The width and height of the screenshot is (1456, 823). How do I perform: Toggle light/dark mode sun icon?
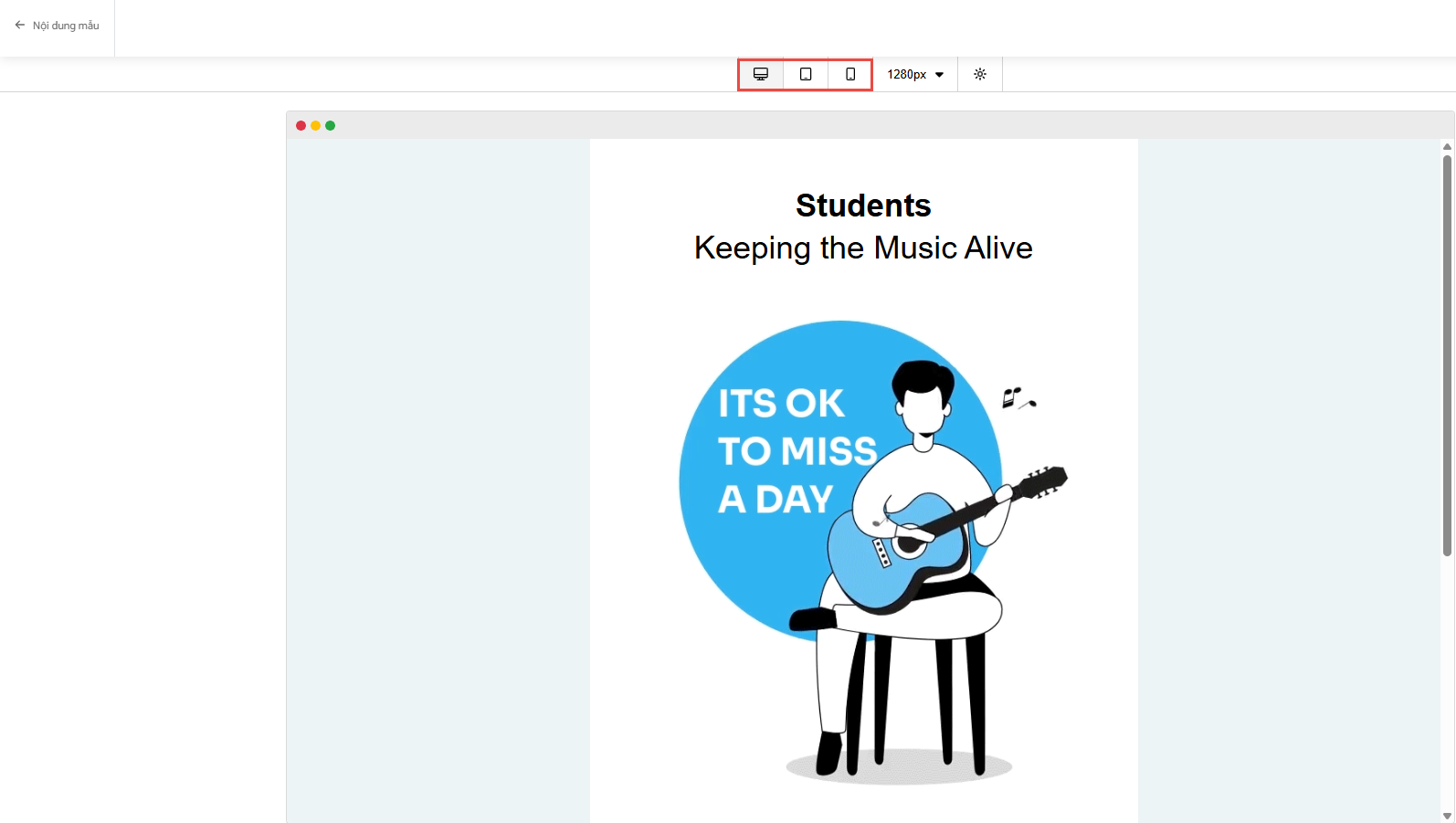point(980,74)
